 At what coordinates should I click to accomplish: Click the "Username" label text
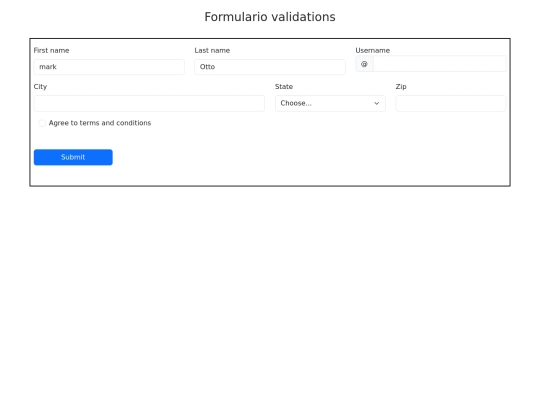373,50
